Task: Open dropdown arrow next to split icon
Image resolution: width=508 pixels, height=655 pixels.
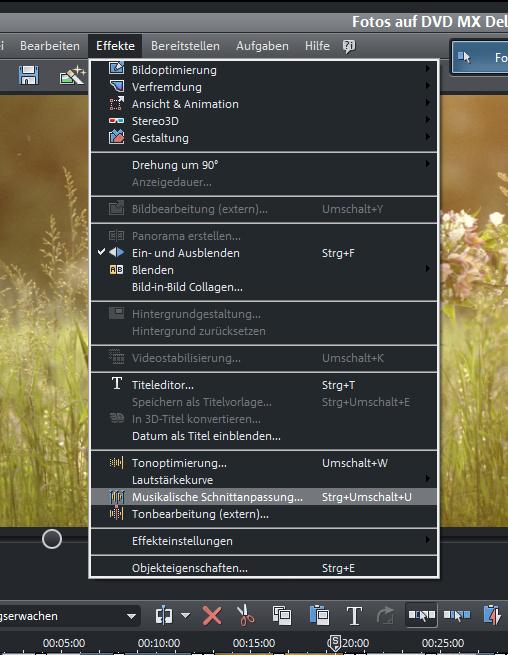Action: [185, 615]
